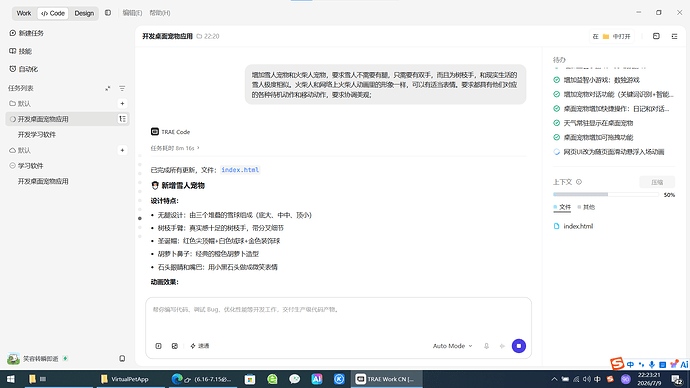The width and height of the screenshot is (690, 388).
Task: Click the microphone voice input icon
Action: (486, 346)
